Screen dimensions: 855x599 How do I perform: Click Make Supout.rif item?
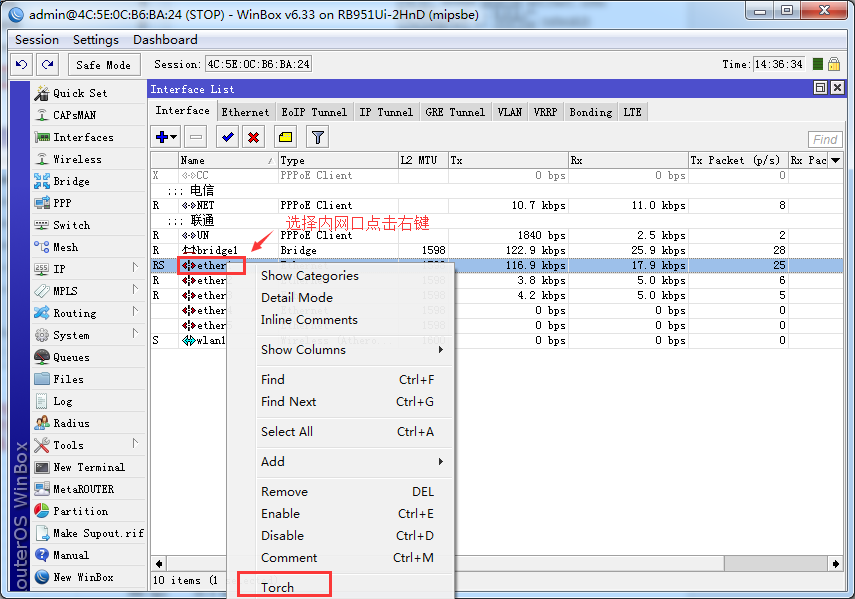click(x=89, y=533)
